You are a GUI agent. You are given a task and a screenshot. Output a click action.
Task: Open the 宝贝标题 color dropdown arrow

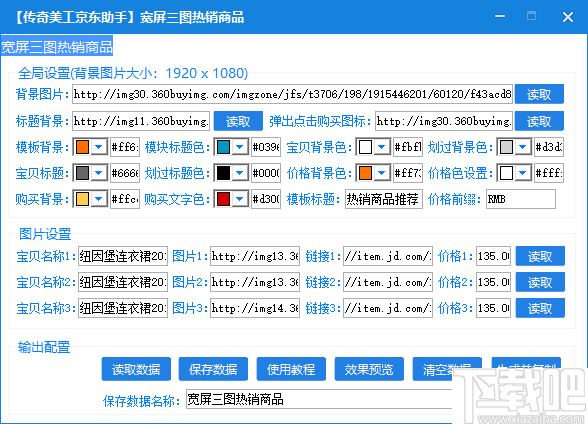pos(99,173)
